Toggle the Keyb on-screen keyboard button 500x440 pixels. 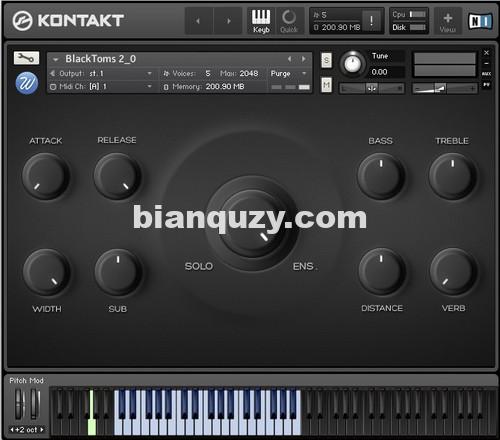(x=261, y=21)
